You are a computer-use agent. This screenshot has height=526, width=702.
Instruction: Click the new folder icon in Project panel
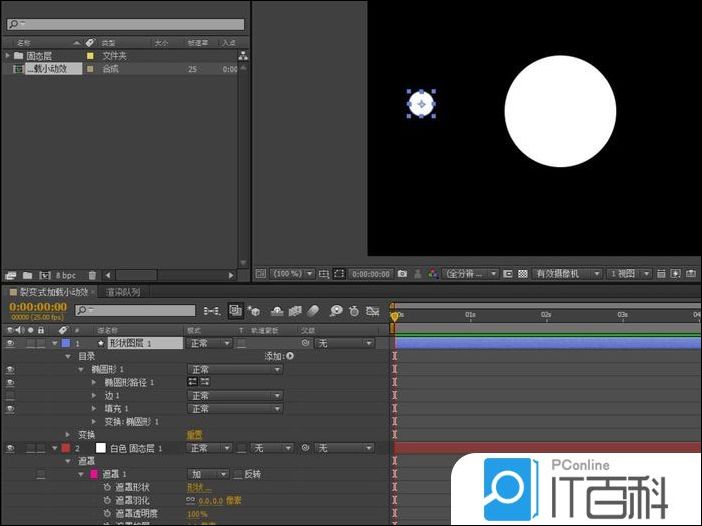(25, 275)
